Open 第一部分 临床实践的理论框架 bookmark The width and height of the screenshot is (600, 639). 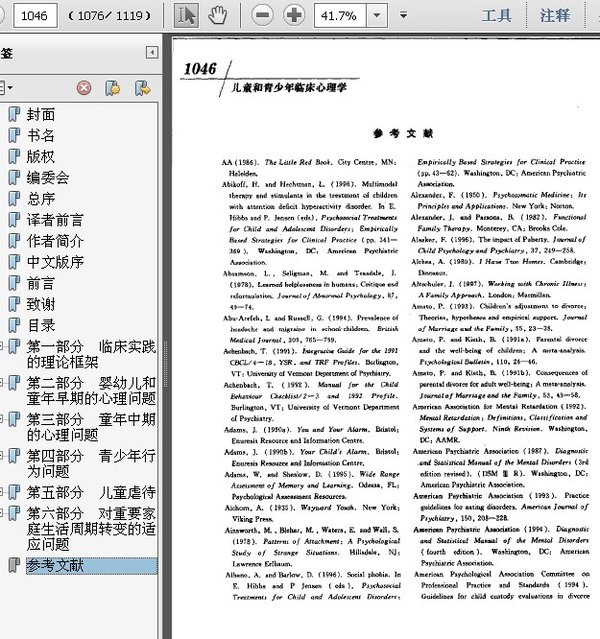91,354
